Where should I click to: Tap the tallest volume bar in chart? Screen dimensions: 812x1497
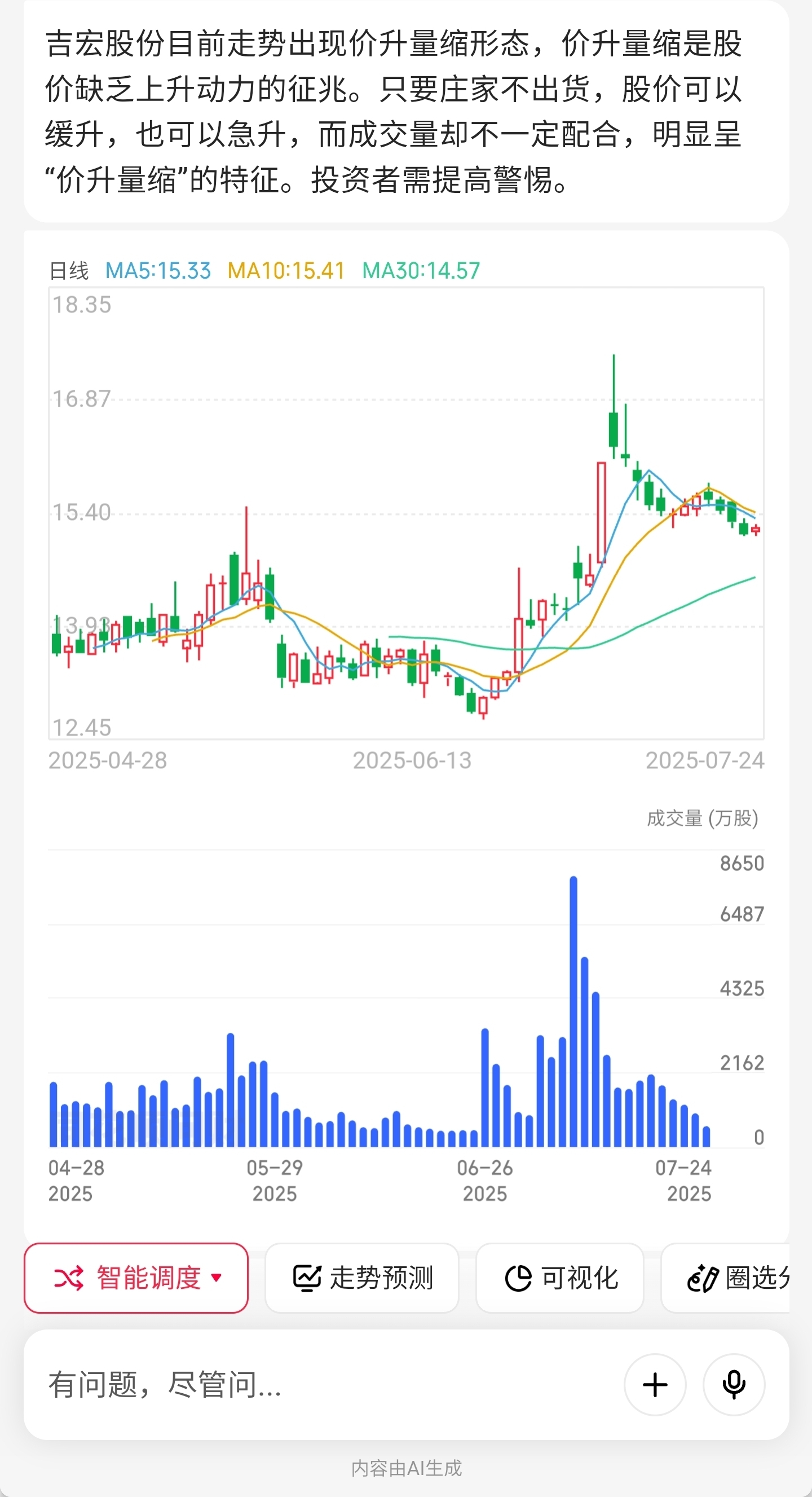coord(573,1011)
